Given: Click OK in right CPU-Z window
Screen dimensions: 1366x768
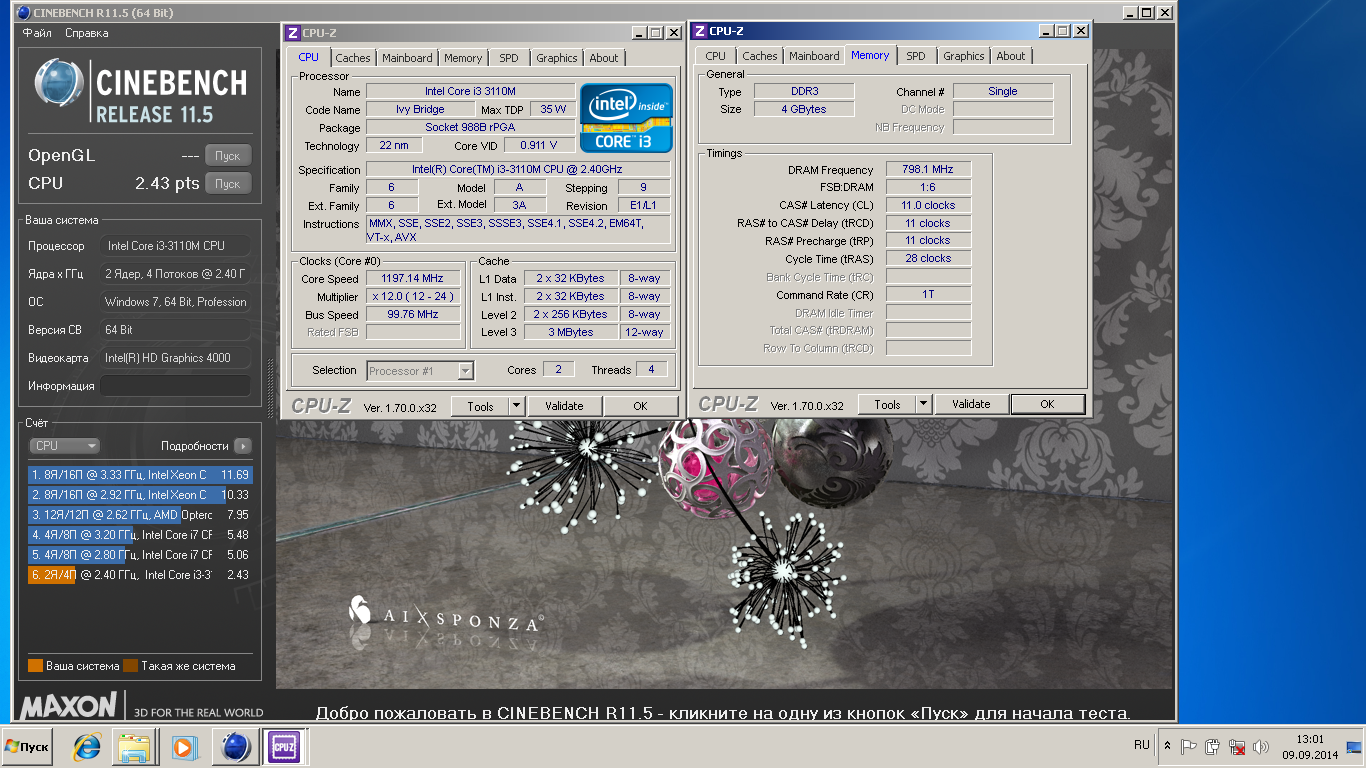Looking at the screenshot, I should (x=1047, y=405).
